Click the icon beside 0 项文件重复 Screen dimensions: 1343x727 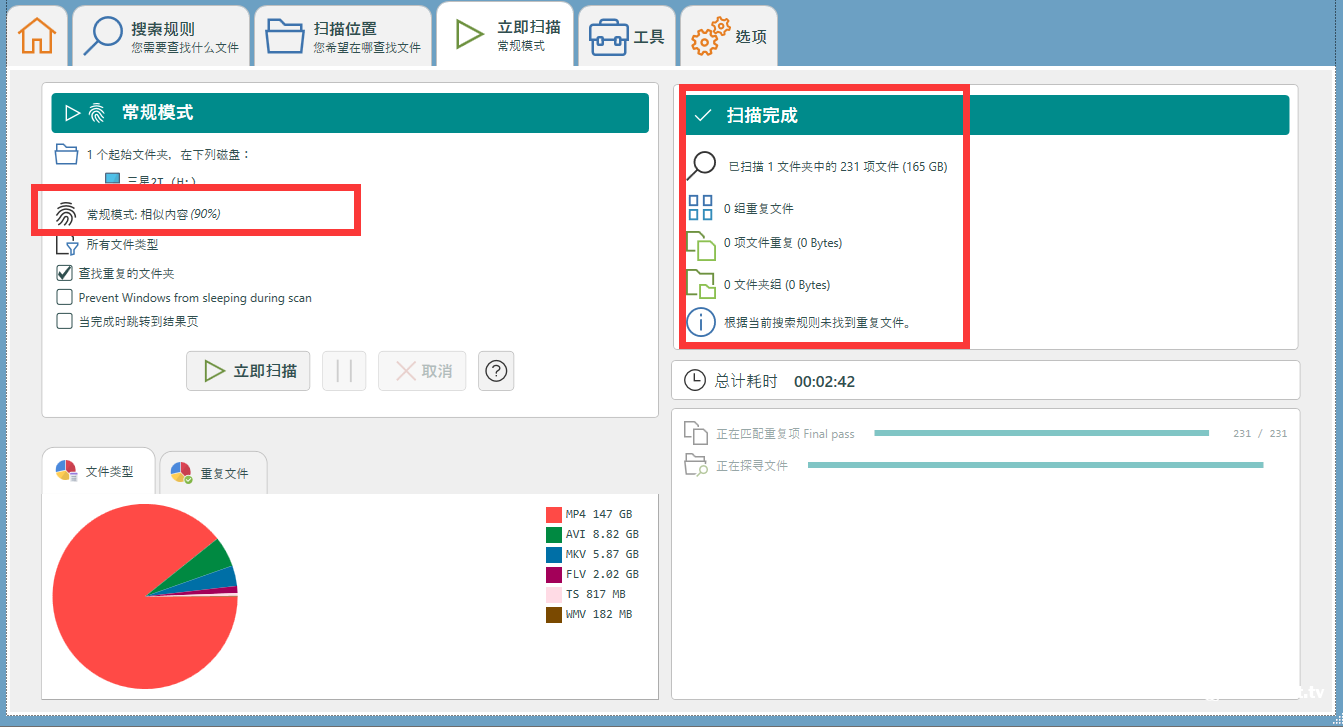(701, 244)
